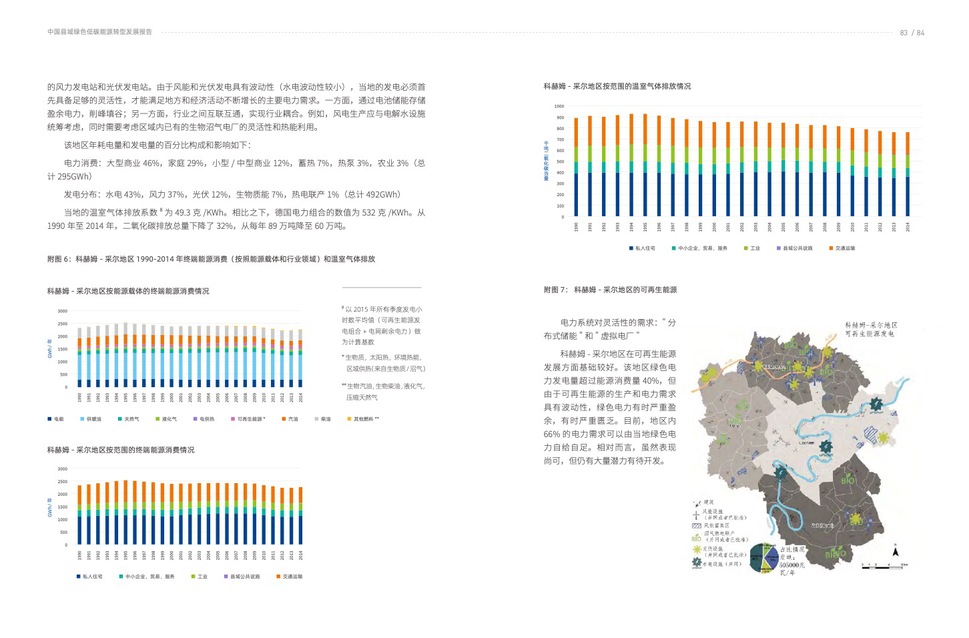Click 私人住宅 swatch in energy consumption by scope legend
The image size is (969, 638).
pyautogui.click(x=78, y=576)
